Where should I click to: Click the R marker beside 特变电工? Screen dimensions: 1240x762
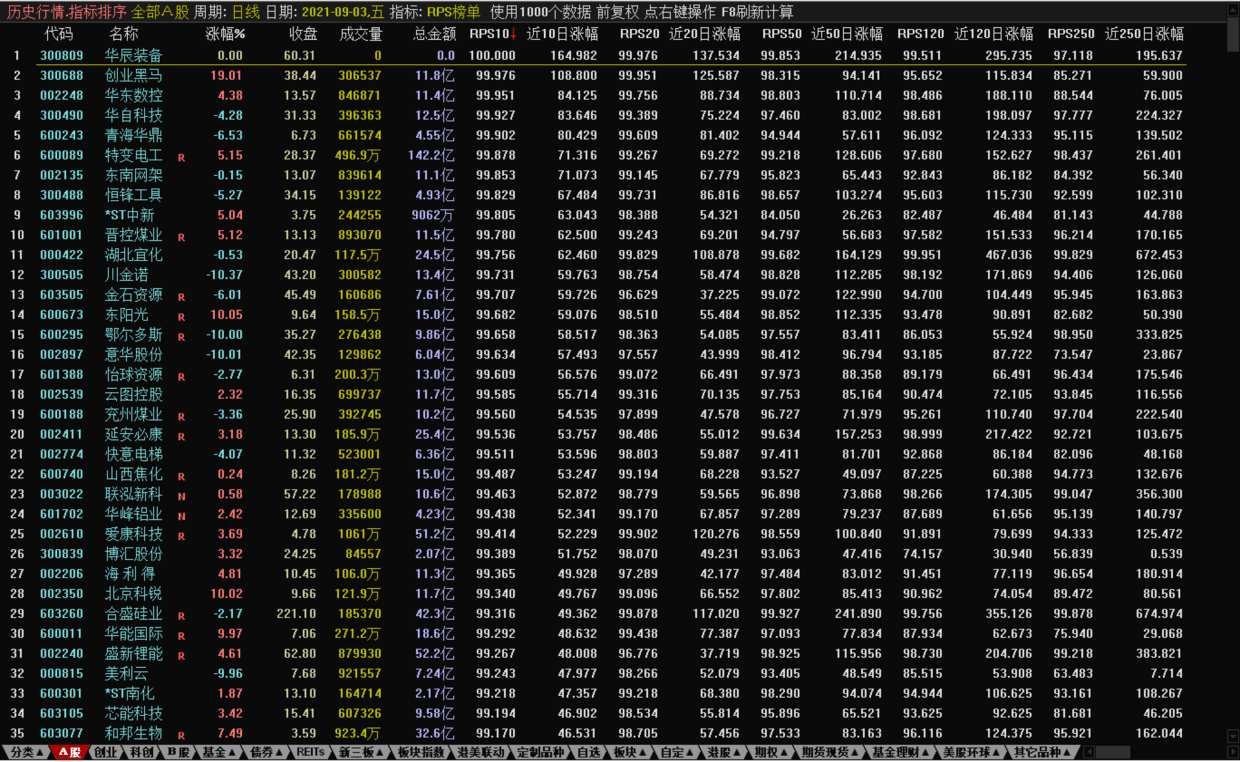click(x=182, y=158)
